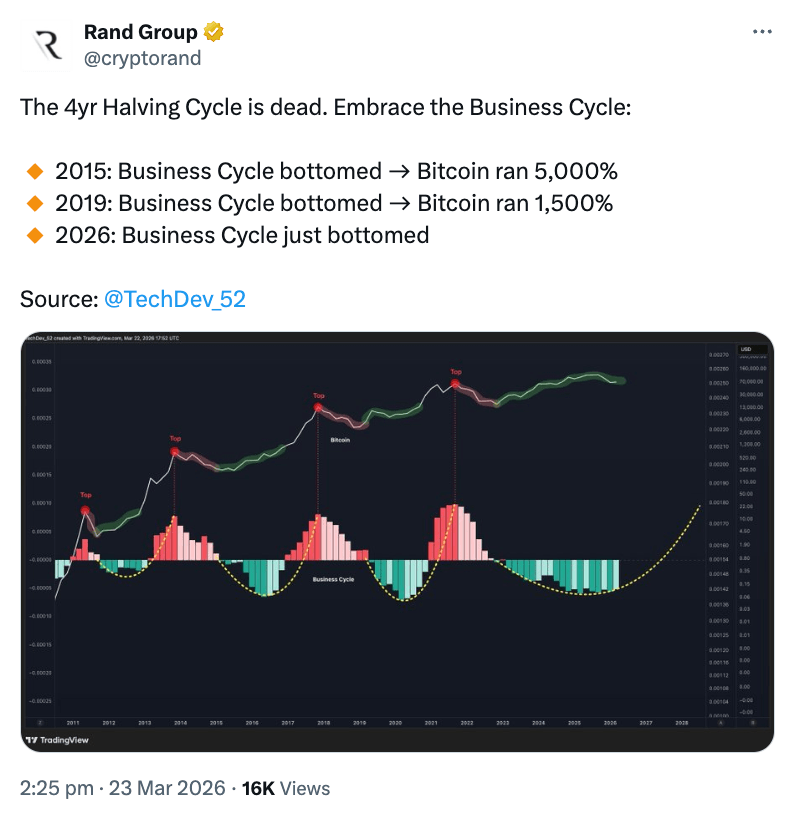Click the red Top marker near 2014

click(x=175, y=451)
